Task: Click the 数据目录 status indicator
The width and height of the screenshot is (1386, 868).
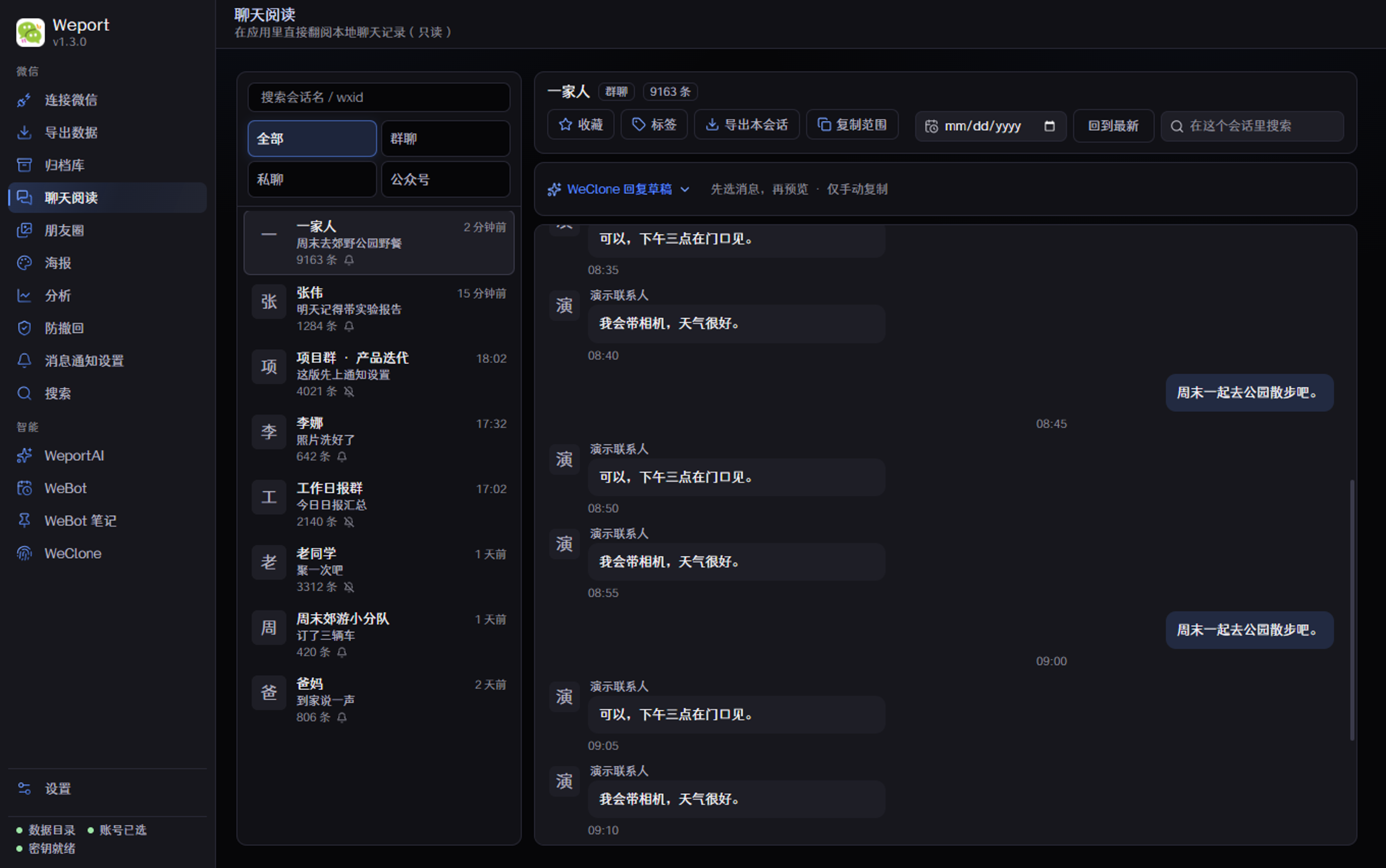Action: [46, 830]
